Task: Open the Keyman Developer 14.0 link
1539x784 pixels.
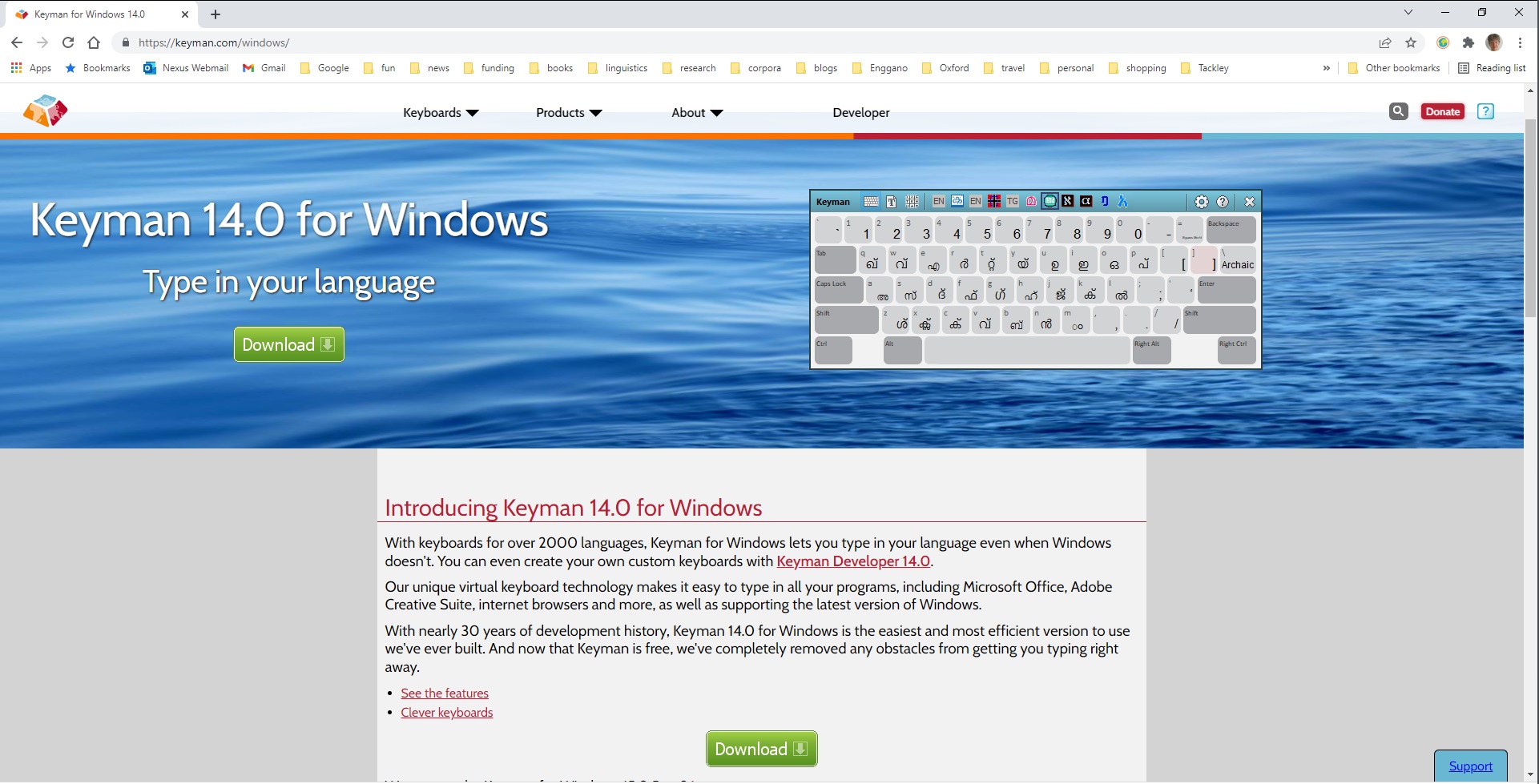Action: click(x=852, y=561)
